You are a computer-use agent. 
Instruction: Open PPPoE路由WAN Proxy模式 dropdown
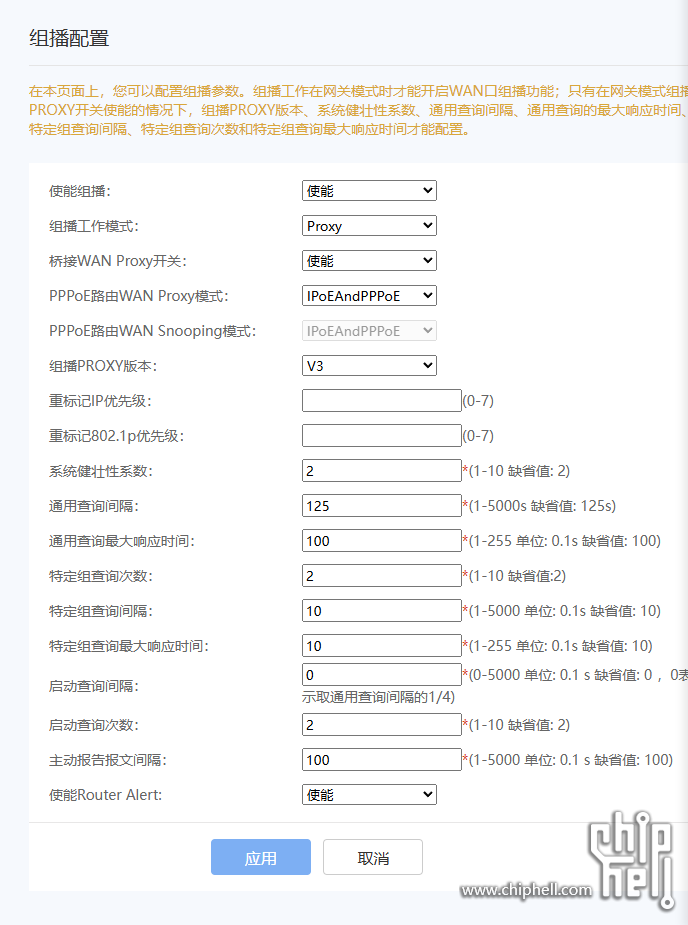pyautogui.click(x=369, y=296)
